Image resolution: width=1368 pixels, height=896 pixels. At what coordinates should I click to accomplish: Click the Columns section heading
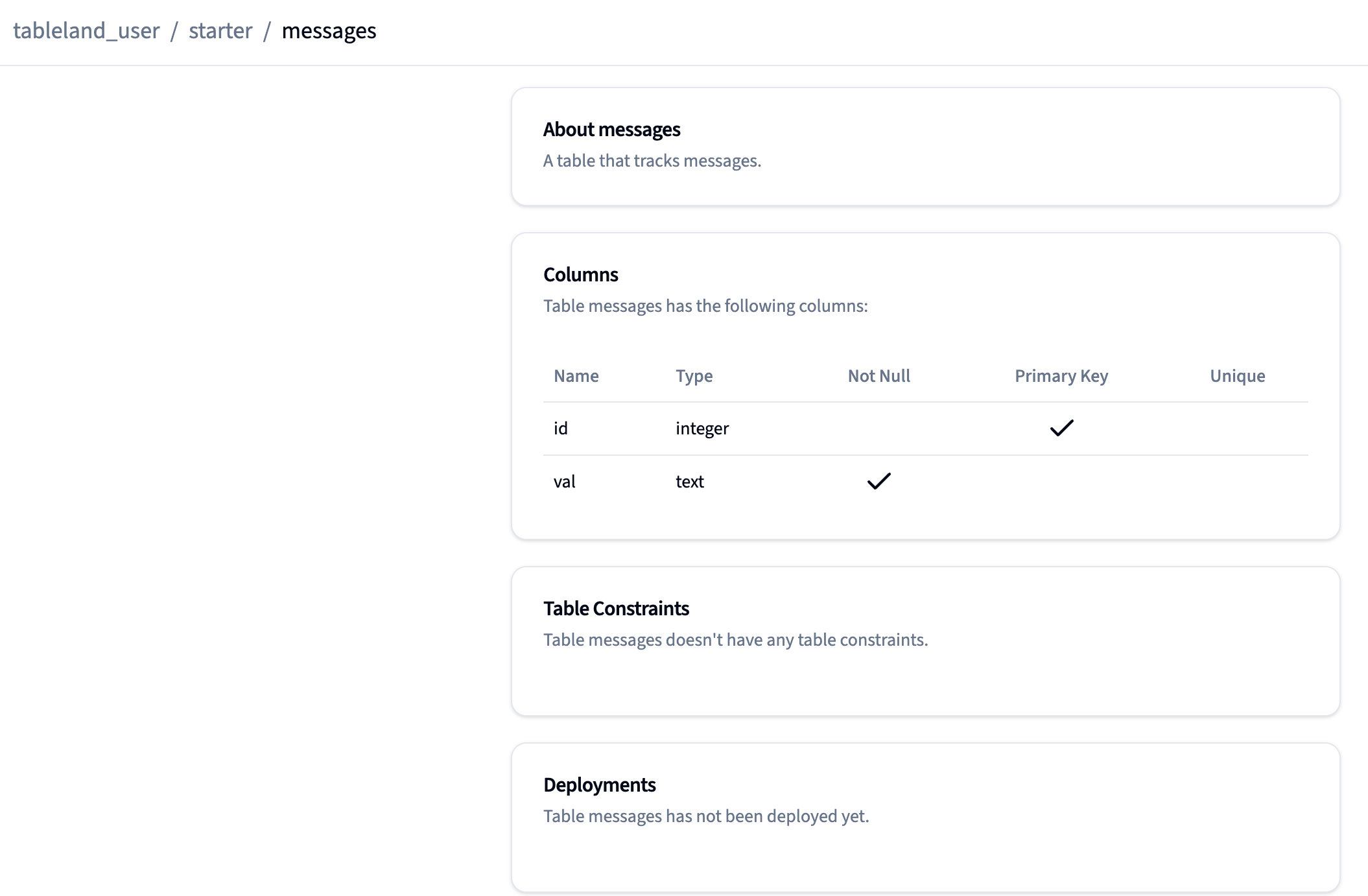tap(580, 275)
